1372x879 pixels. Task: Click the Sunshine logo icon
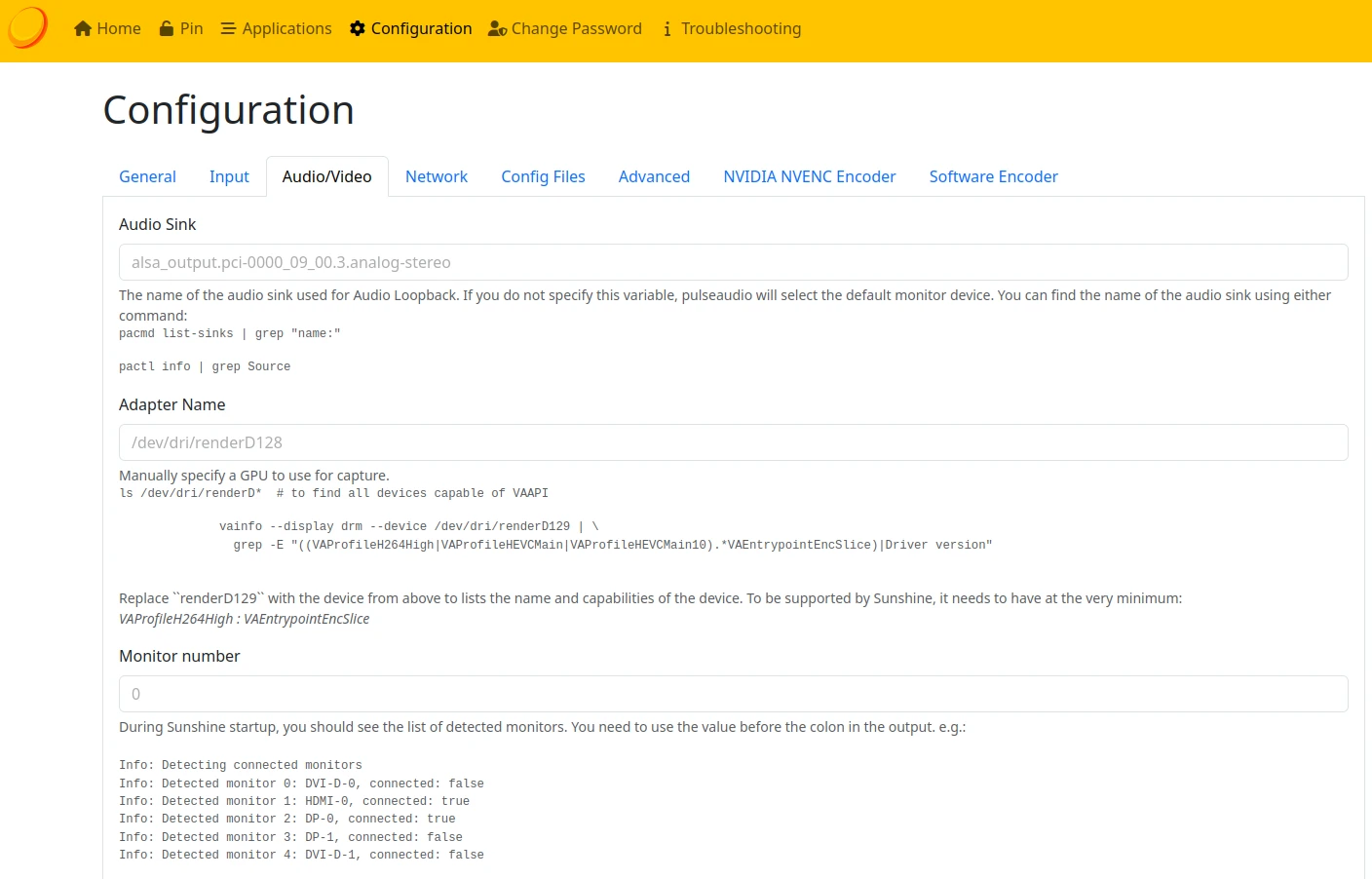(x=27, y=28)
